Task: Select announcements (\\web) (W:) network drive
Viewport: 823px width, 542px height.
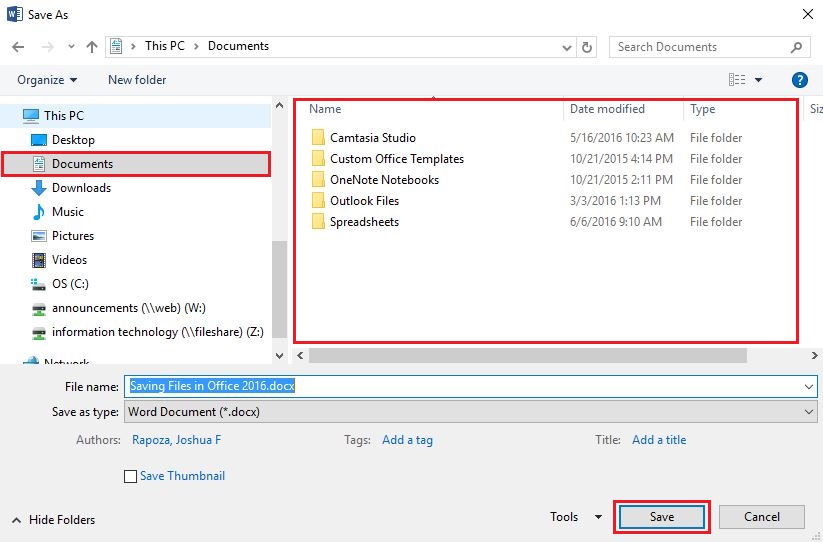Action: 135,308
